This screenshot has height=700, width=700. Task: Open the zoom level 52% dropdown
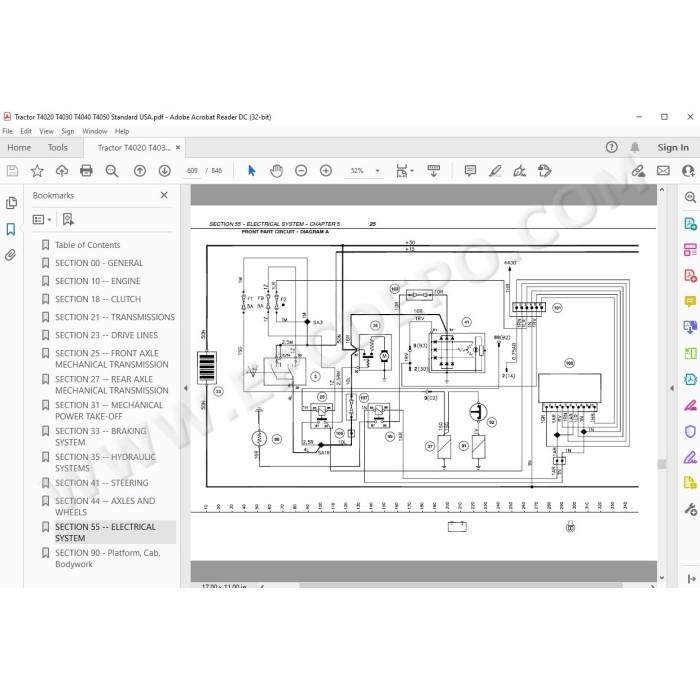(364, 171)
